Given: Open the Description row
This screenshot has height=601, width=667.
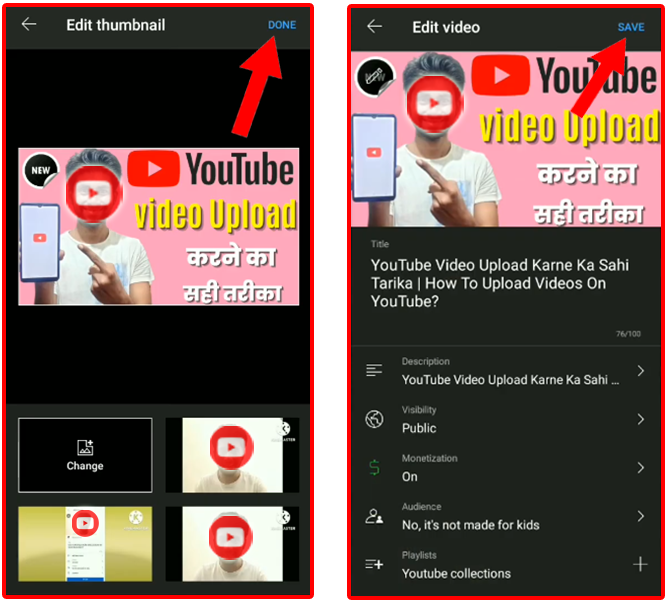Looking at the screenshot, I should tap(505, 371).
